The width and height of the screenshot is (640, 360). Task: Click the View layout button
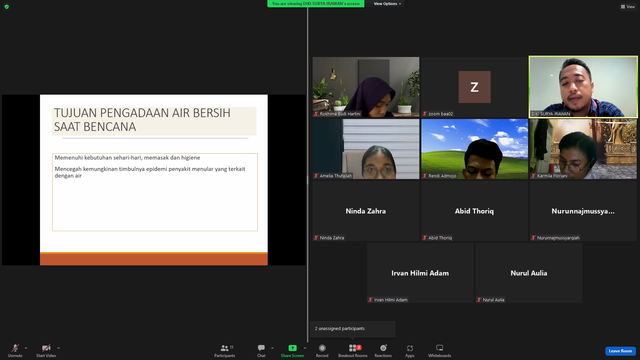[x=628, y=7]
